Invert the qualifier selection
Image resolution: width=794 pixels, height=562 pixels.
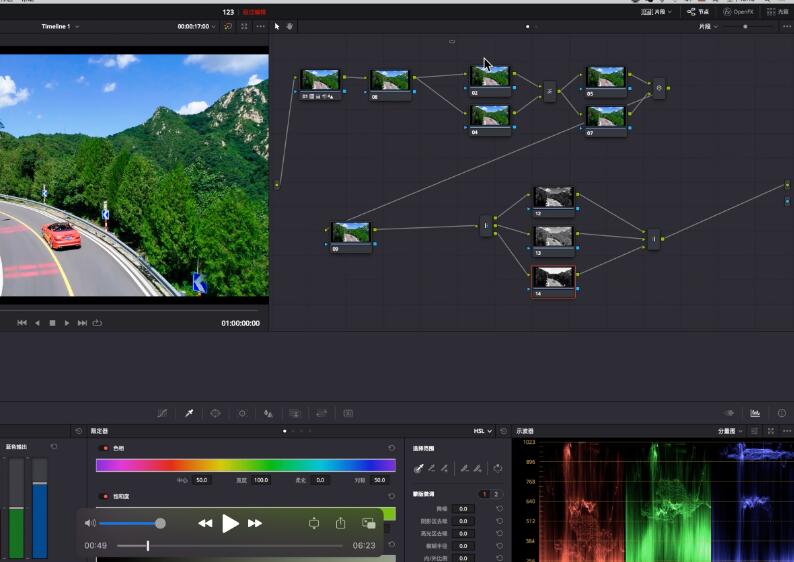[x=498, y=468]
